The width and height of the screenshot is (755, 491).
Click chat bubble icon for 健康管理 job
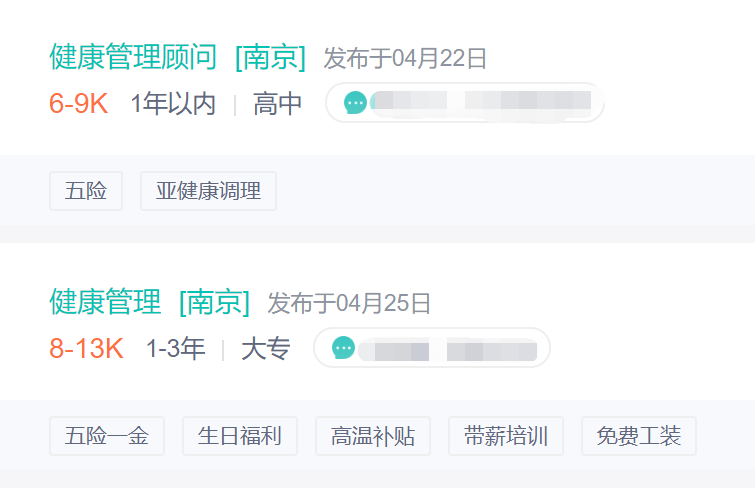343,348
